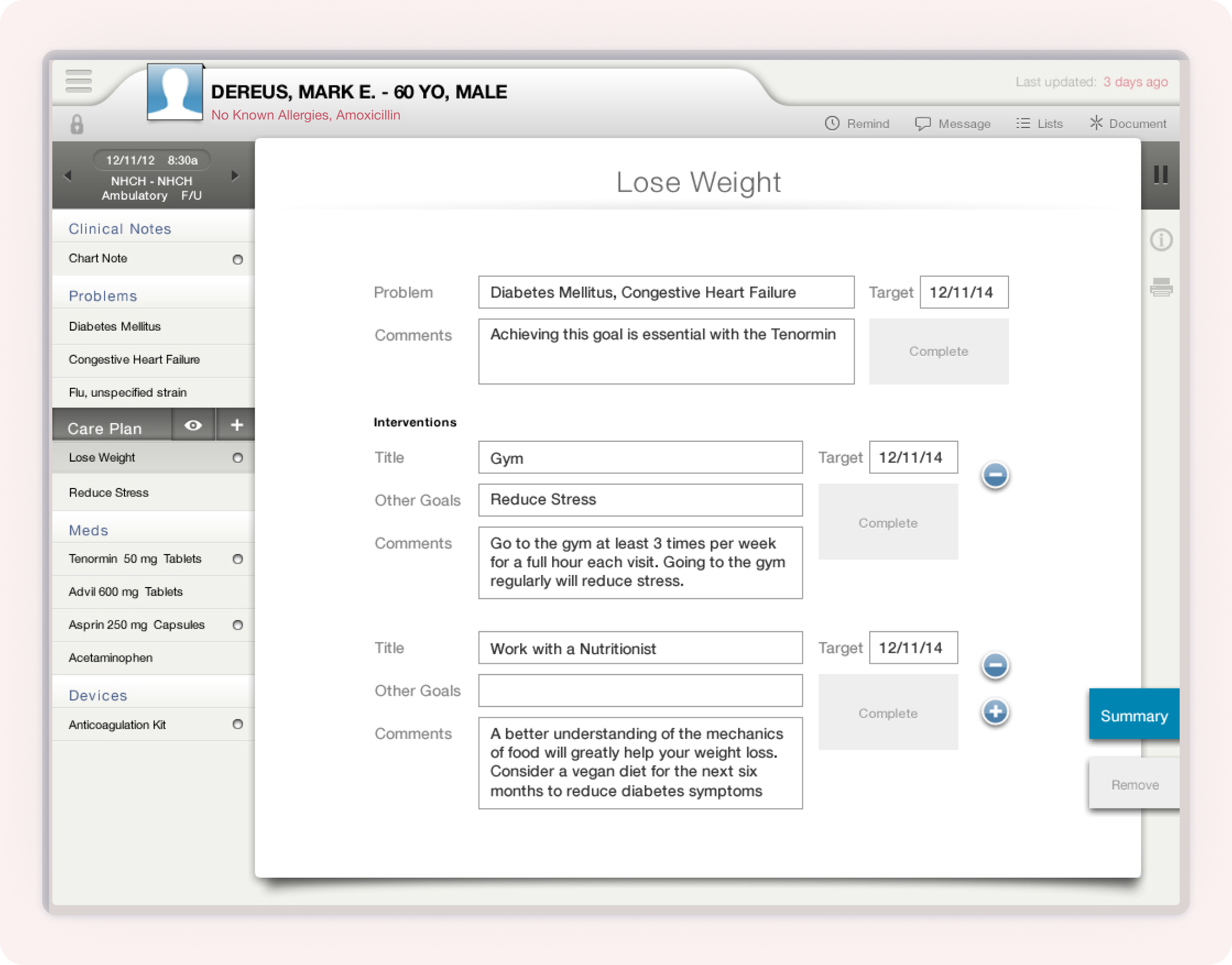Open the hamburger menu icon
The height and width of the screenshot is (965, 1232).
tap(79, 81)
